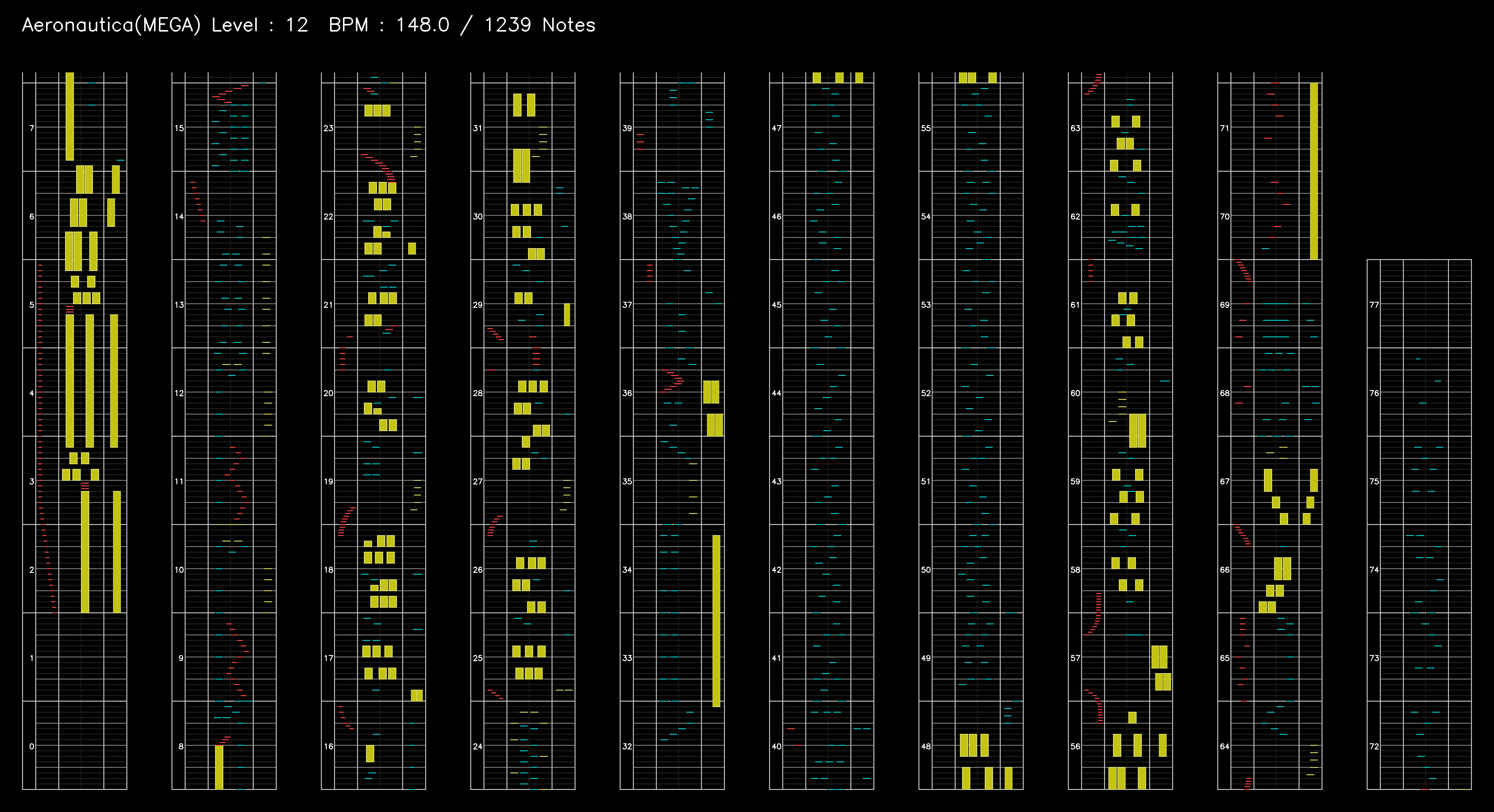The height and width of the screenshot is (812, 1494).
Task: Click measure number 77 label
Action: [1374, 305]
